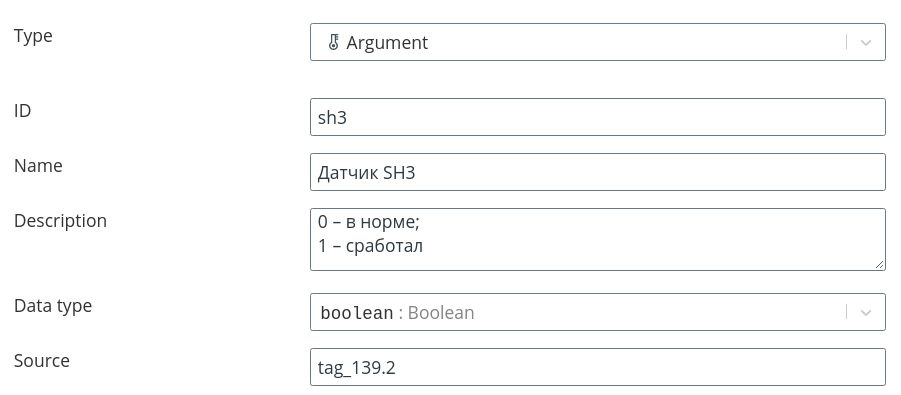
Task: Open the Type dropdown chevron
Action: tap(865, 42)
